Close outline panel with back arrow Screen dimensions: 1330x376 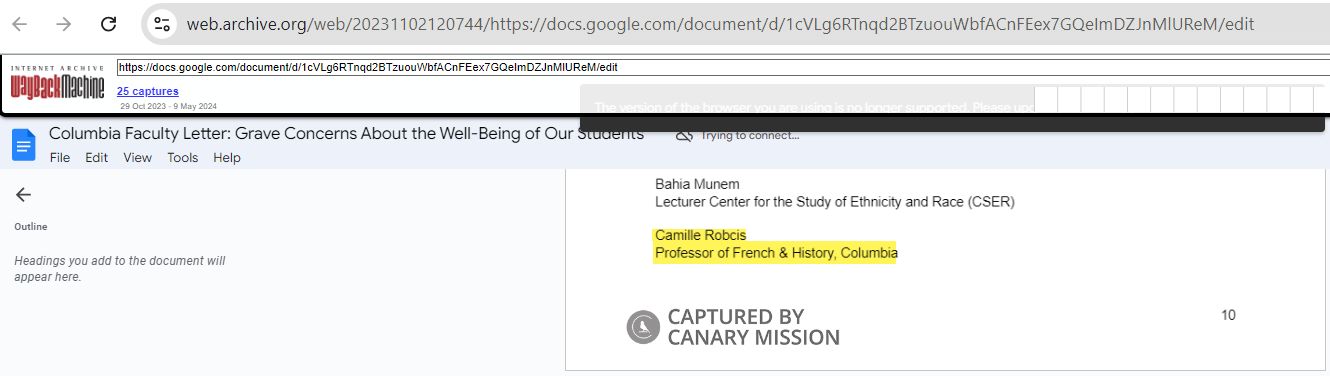coord(23,195)
